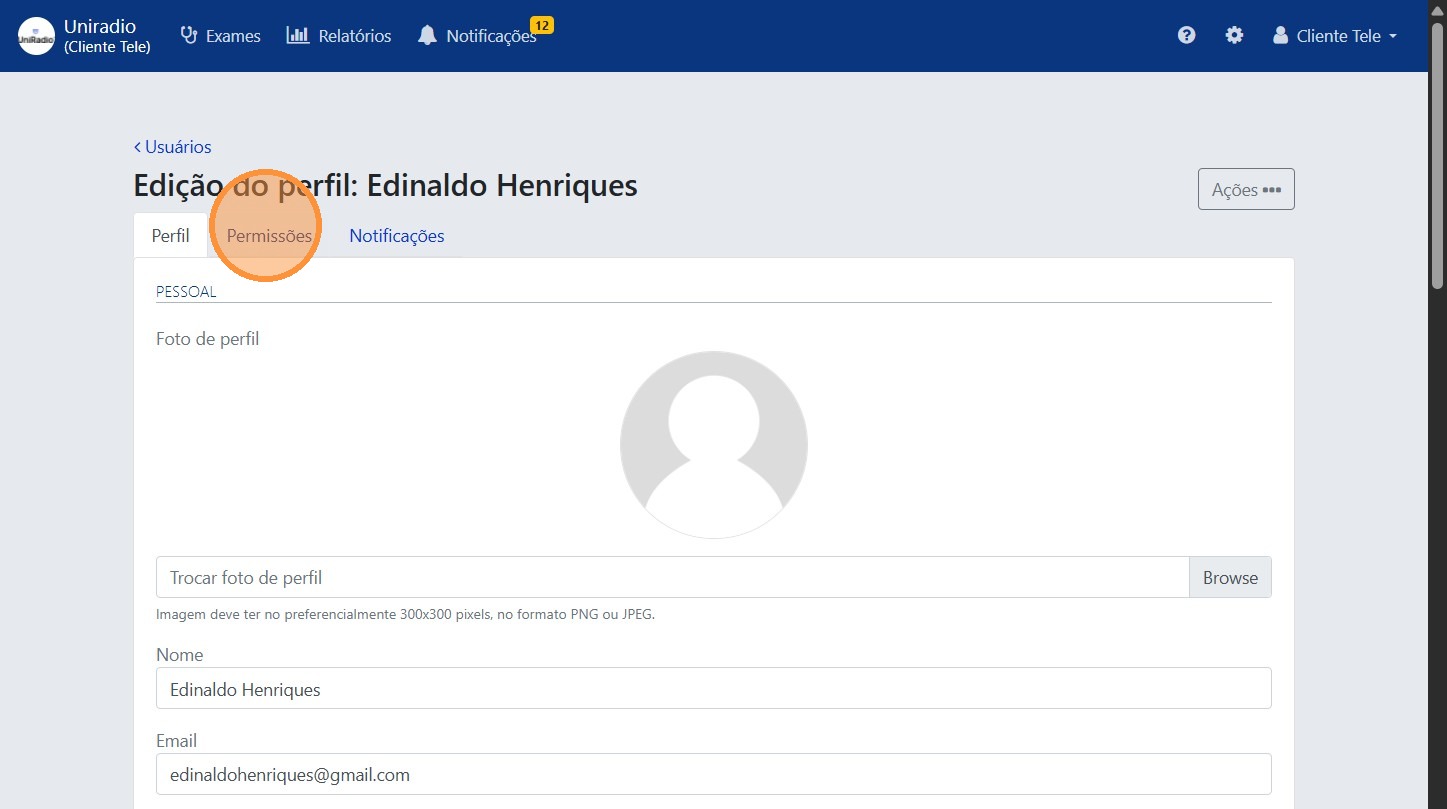Open the help question mark icon

1186,35
